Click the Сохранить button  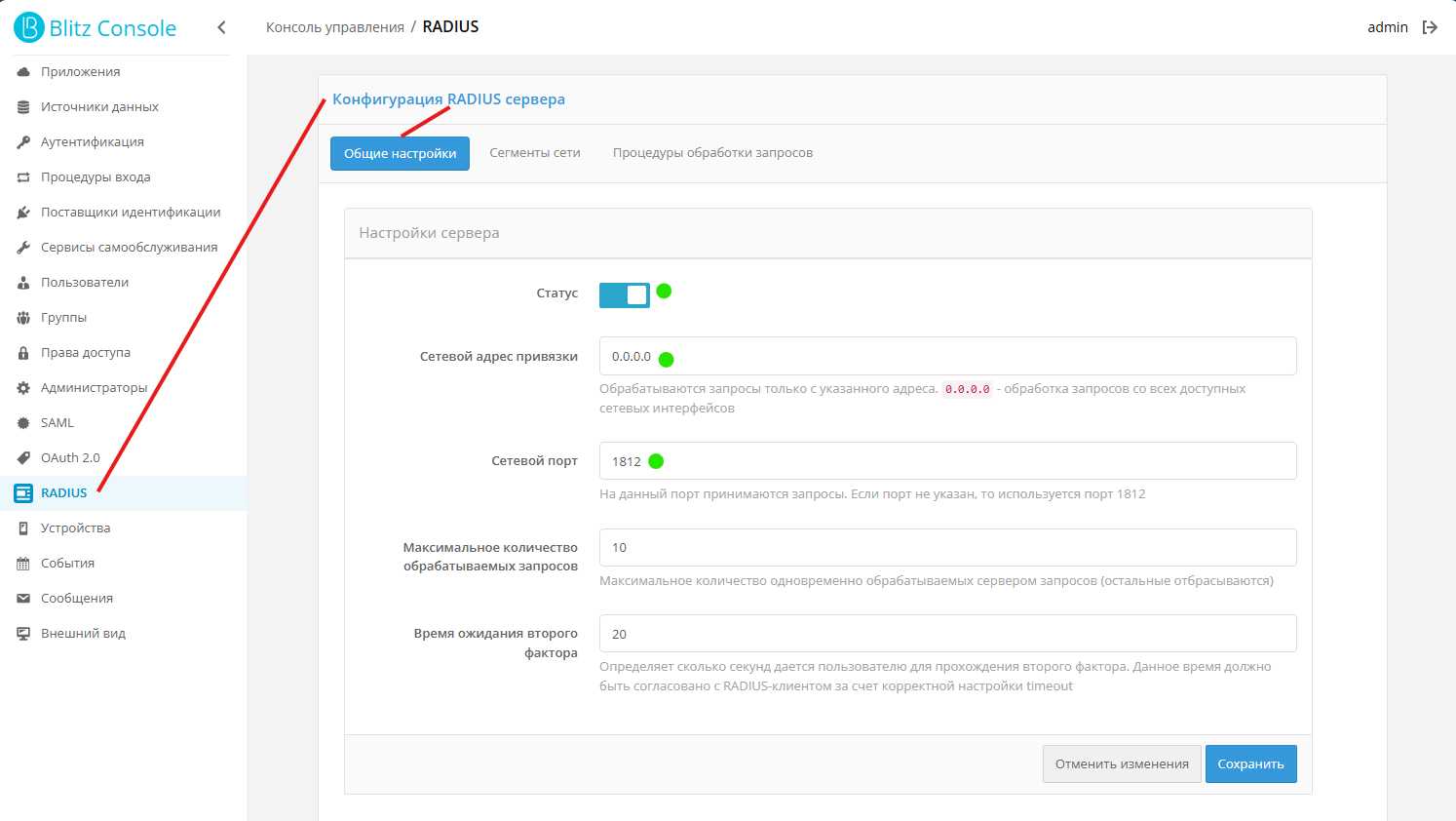pos(1251,764)
